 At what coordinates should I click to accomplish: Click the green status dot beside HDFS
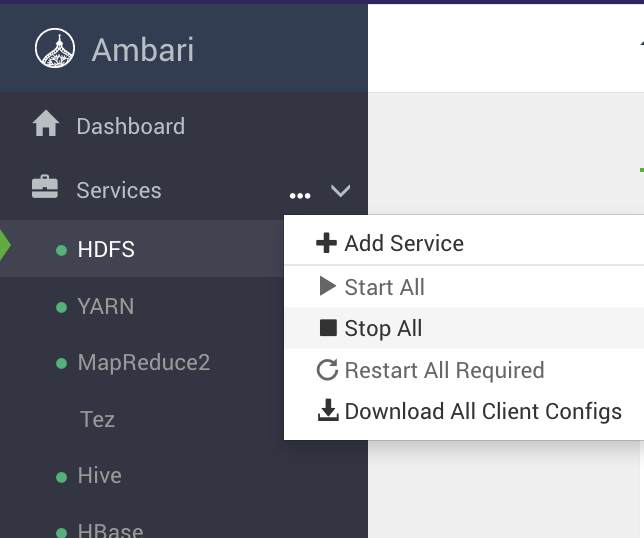tap(61, 250)
